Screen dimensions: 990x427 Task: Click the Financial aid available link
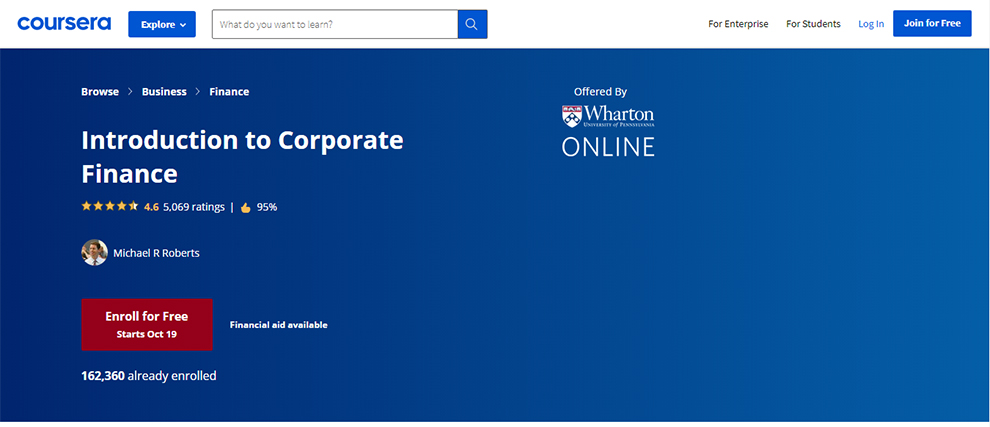point(278,325)
